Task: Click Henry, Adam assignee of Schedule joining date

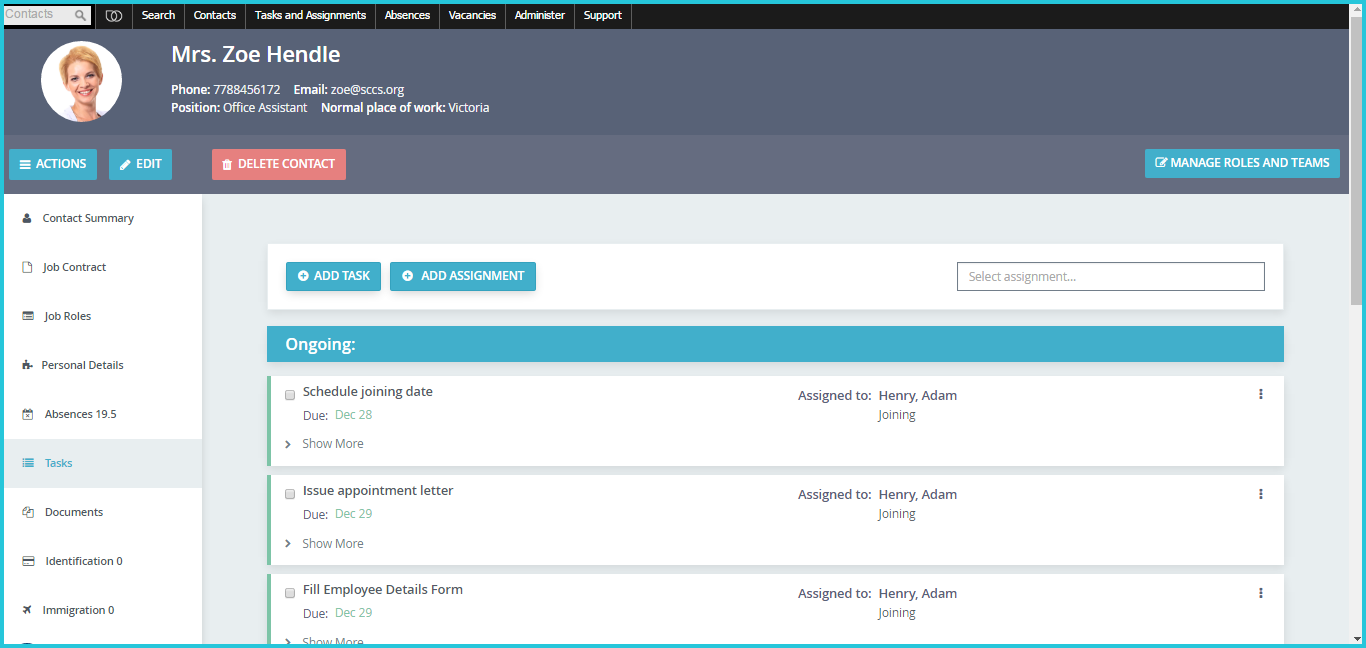Action: pyautogui.click(x=918, y=395)
